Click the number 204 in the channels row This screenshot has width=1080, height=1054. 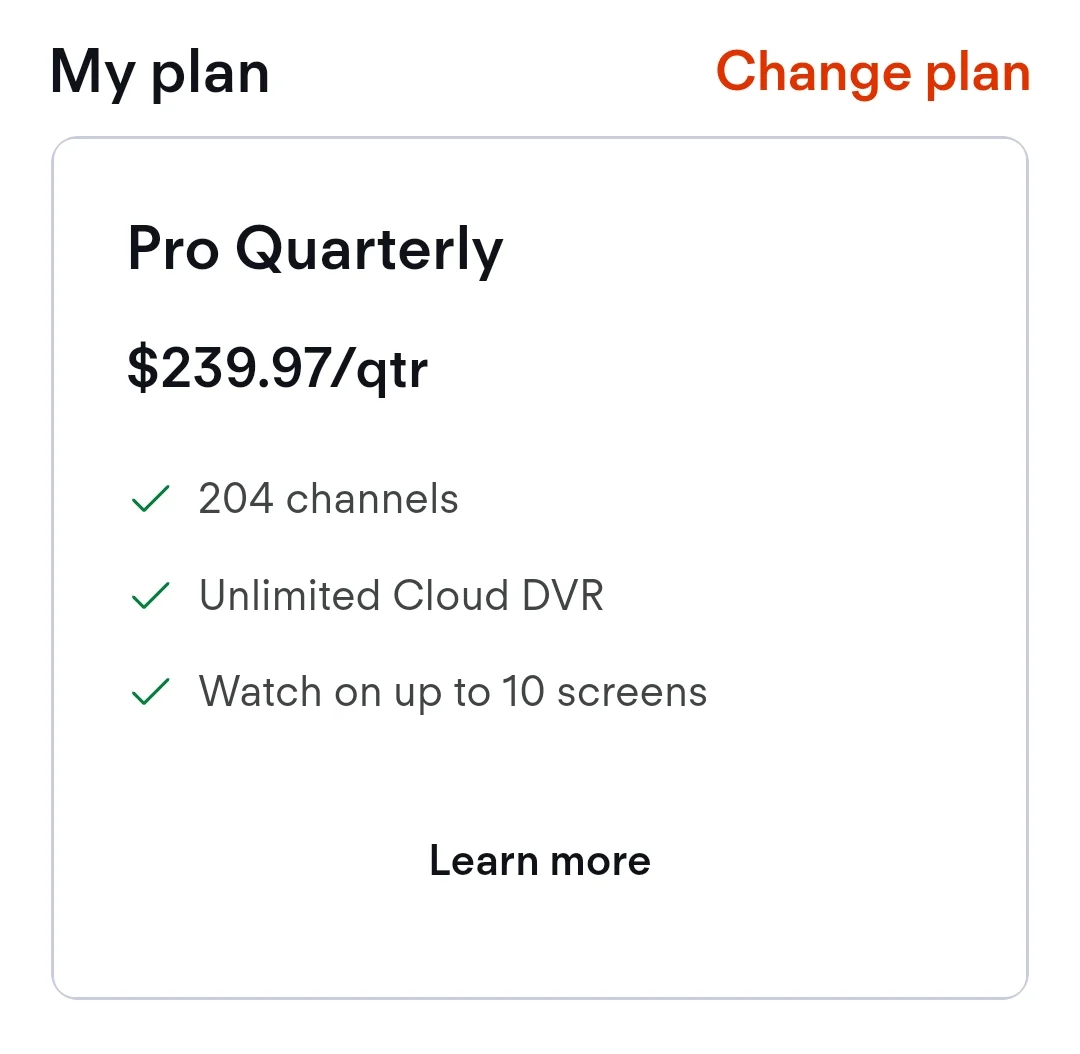[x=236, y=498]
